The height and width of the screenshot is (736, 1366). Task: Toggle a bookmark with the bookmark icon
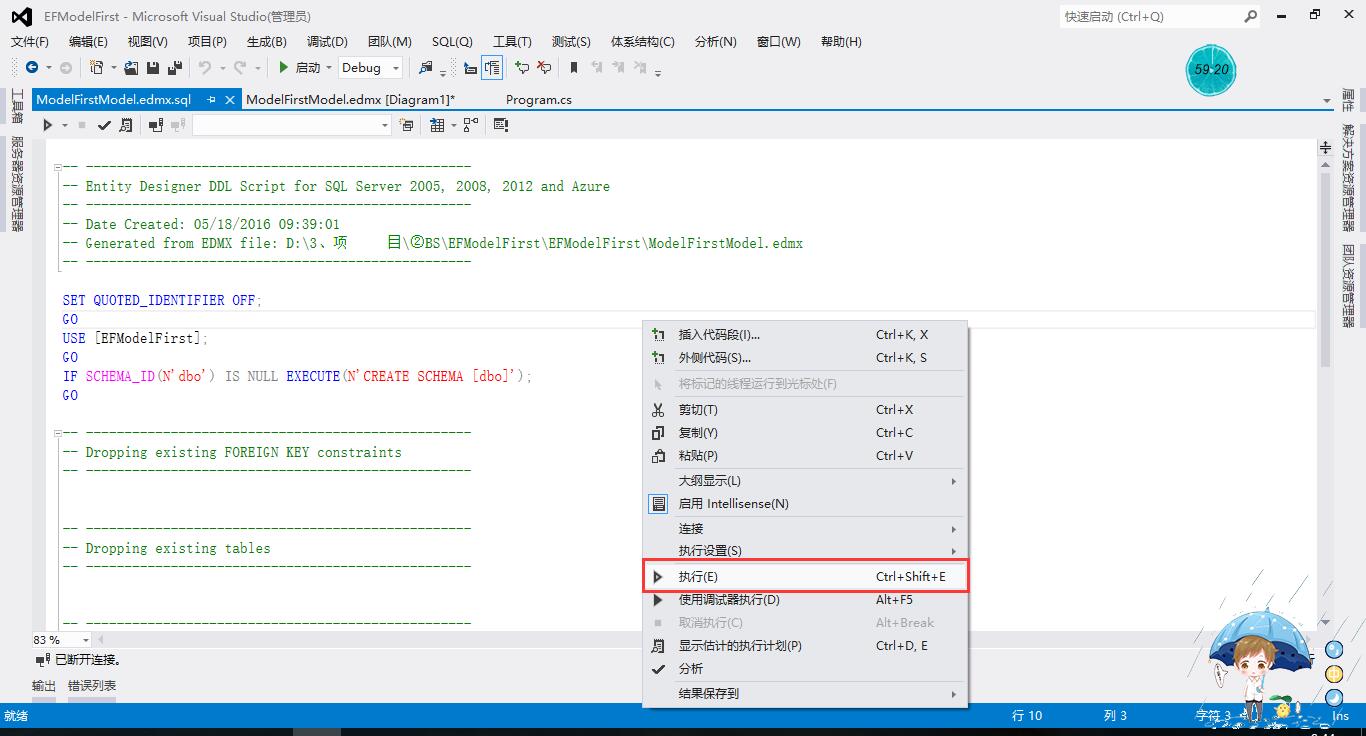[x=574, y=67]
